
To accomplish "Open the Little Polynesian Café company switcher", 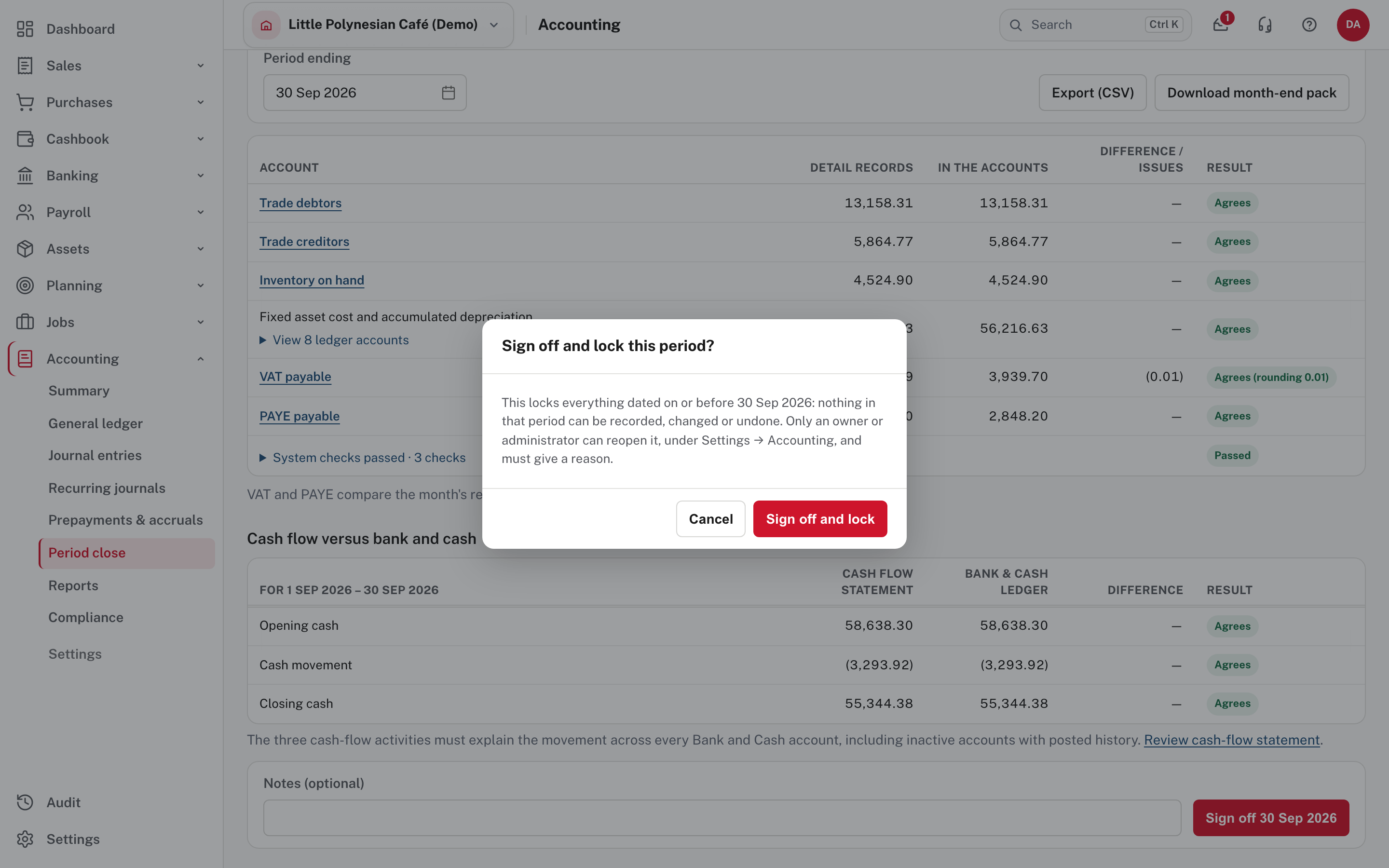I will pyautogui.click(x=378, y=25).
